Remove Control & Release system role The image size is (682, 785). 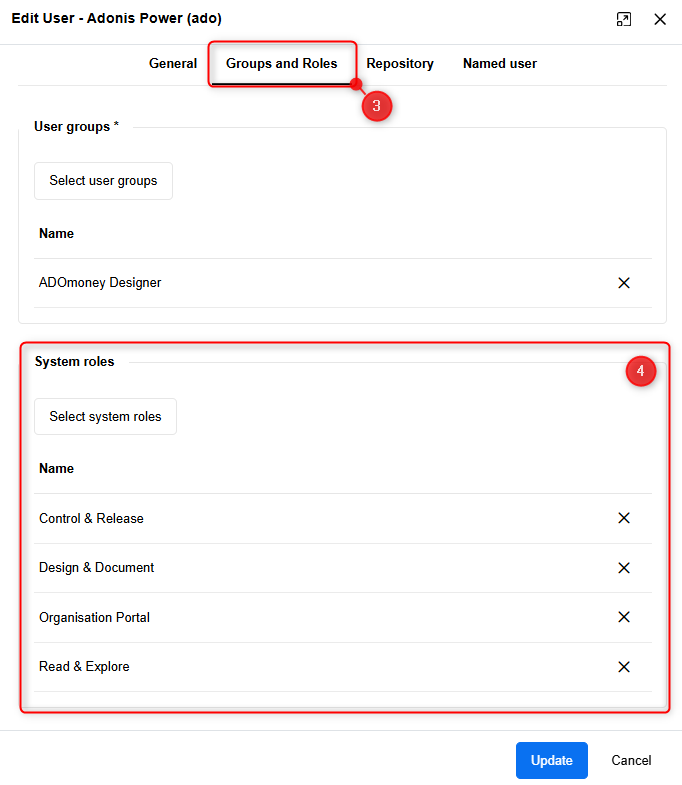(623, 518)
